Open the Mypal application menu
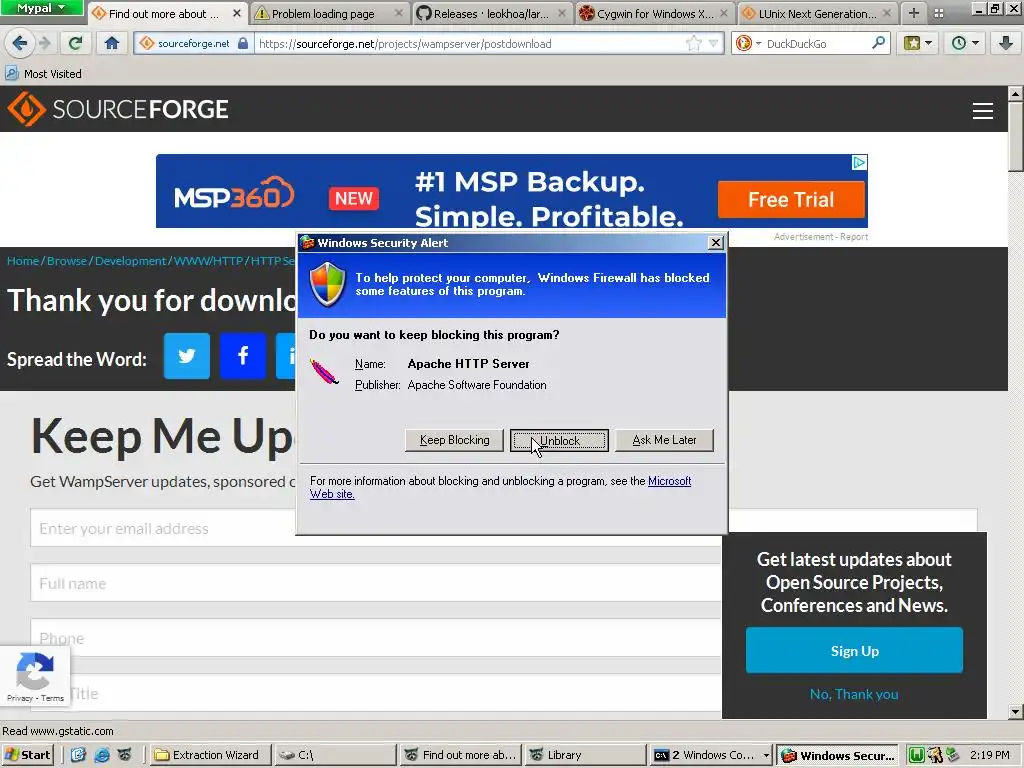 pyautogui.click(x=41, y=8)
